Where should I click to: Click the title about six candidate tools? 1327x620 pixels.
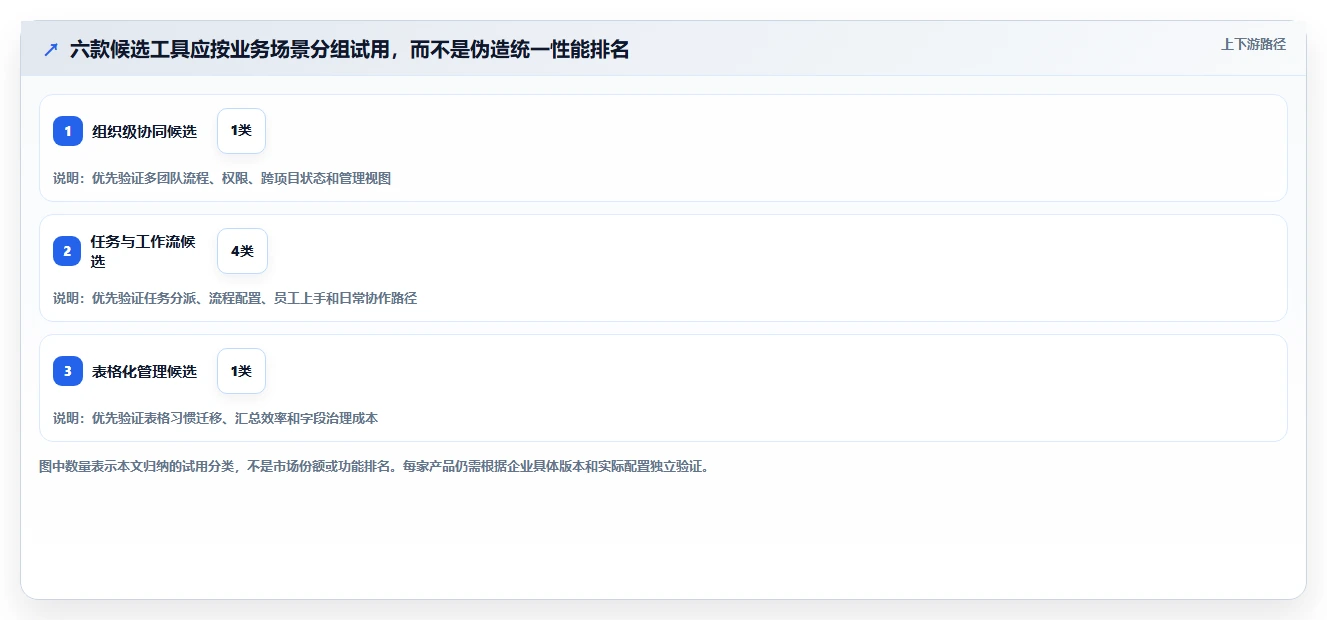point(349,49)
